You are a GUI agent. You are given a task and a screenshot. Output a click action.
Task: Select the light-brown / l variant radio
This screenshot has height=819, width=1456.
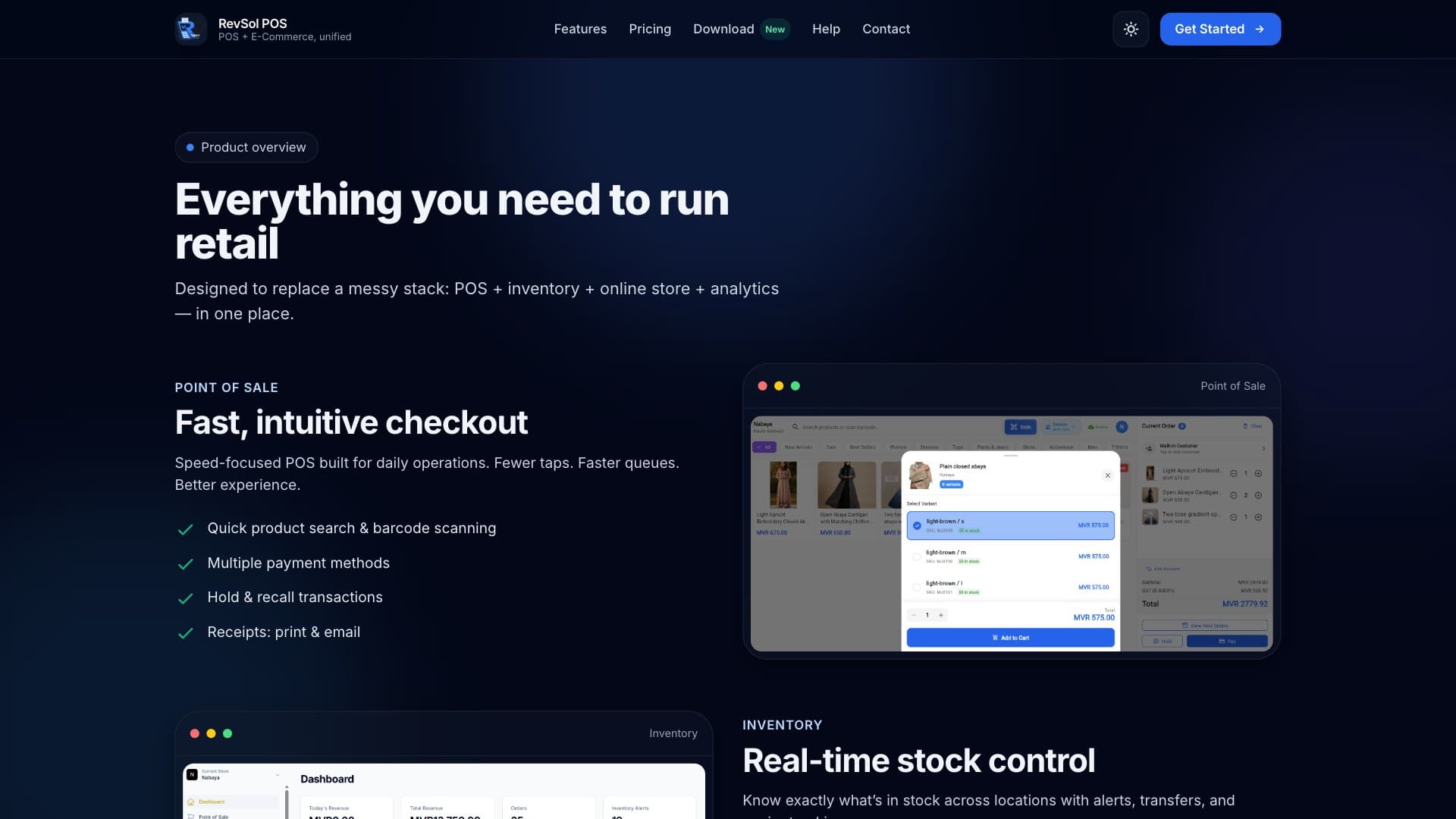click(x=917, y=588)
